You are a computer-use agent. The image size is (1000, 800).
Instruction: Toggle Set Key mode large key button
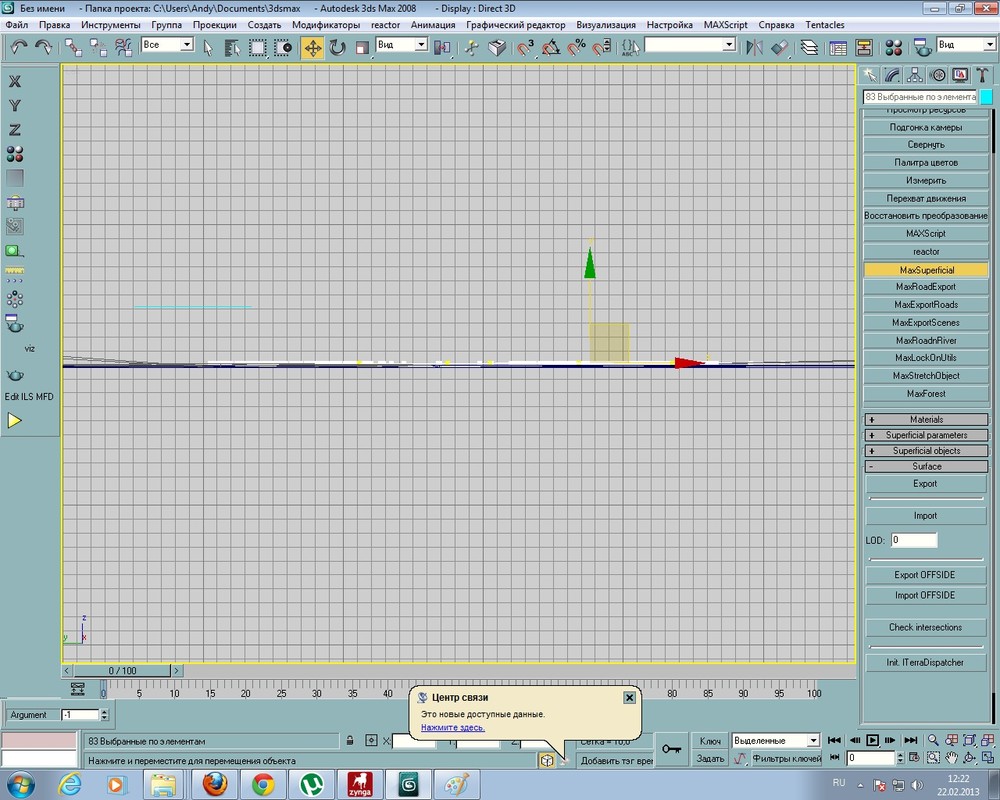coord(670,749)
